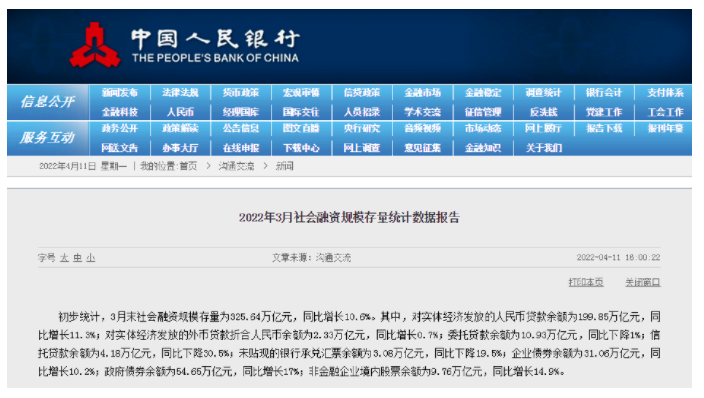Visit the 网送文告 page
This screenshot has height=398, width=704.
click(x=119, y=148)
